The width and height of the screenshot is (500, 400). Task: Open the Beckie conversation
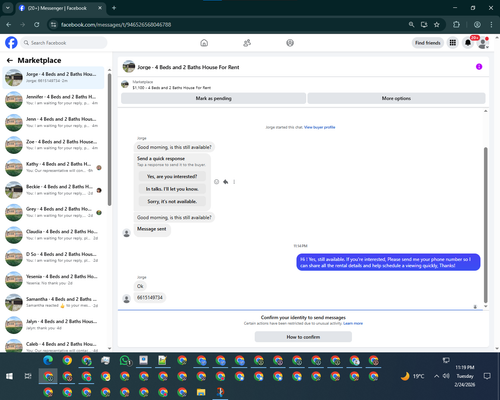pyautogui.click(x=53, y=190)
